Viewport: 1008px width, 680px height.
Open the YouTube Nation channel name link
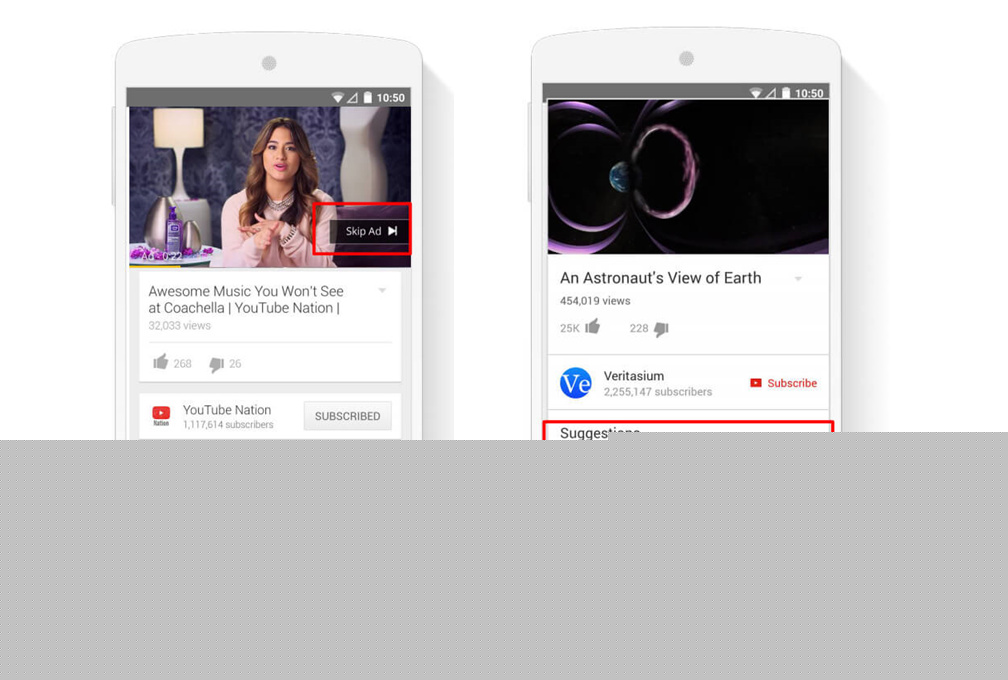pyautogui.click(x=226, y=409)
